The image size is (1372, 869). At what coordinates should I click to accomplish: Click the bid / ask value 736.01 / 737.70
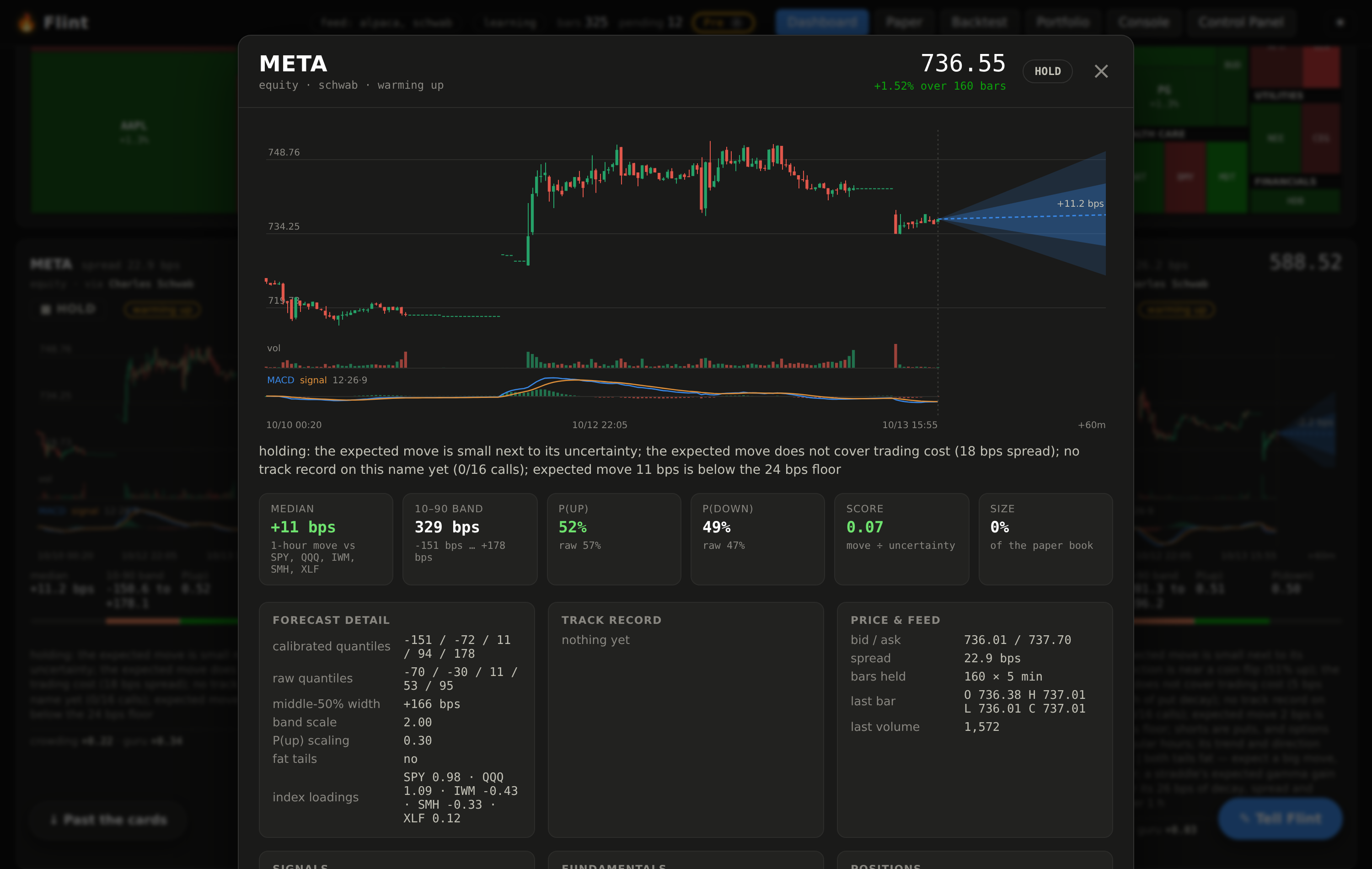point(1017,640)
